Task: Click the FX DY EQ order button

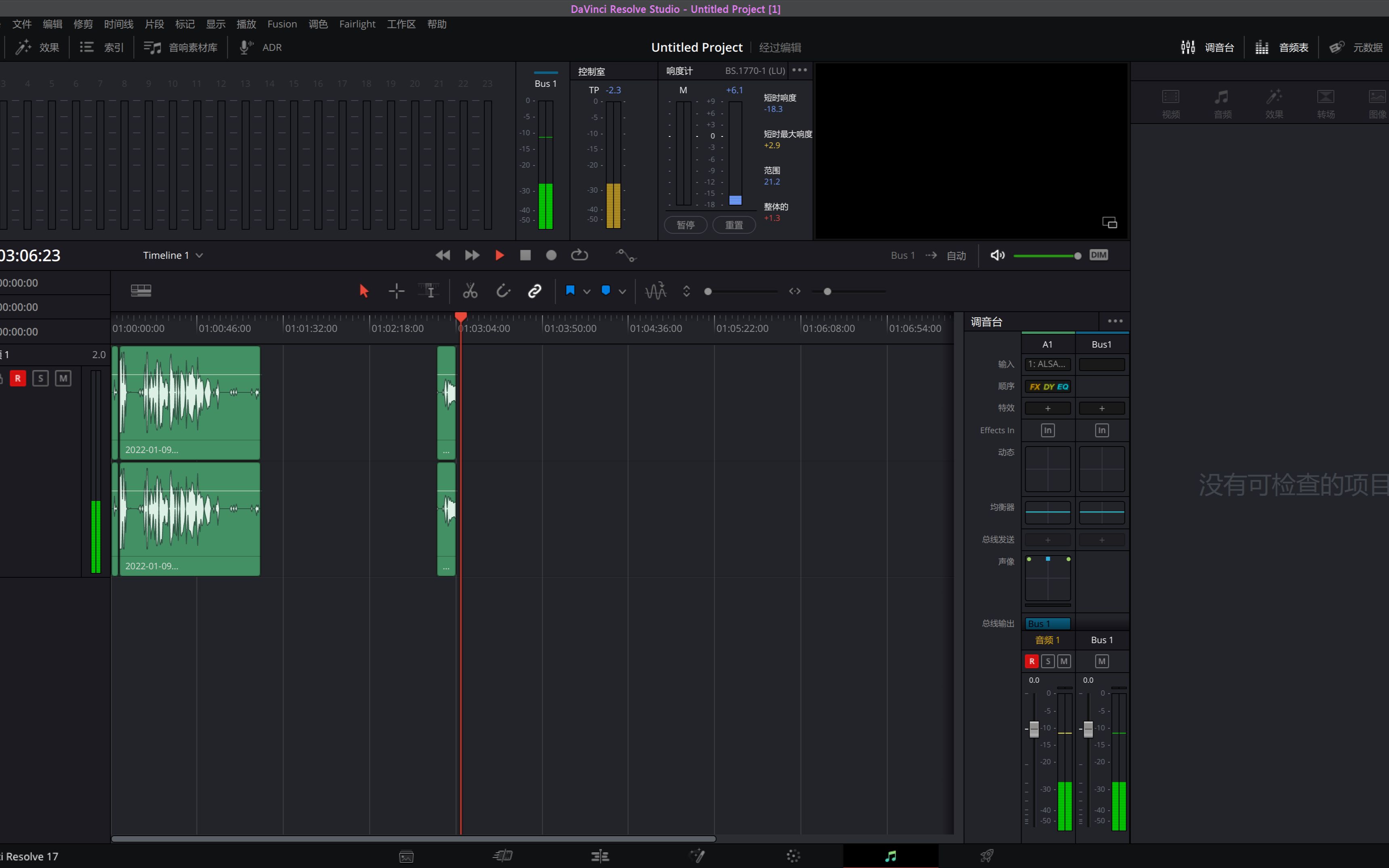Action: point(1048,386)
